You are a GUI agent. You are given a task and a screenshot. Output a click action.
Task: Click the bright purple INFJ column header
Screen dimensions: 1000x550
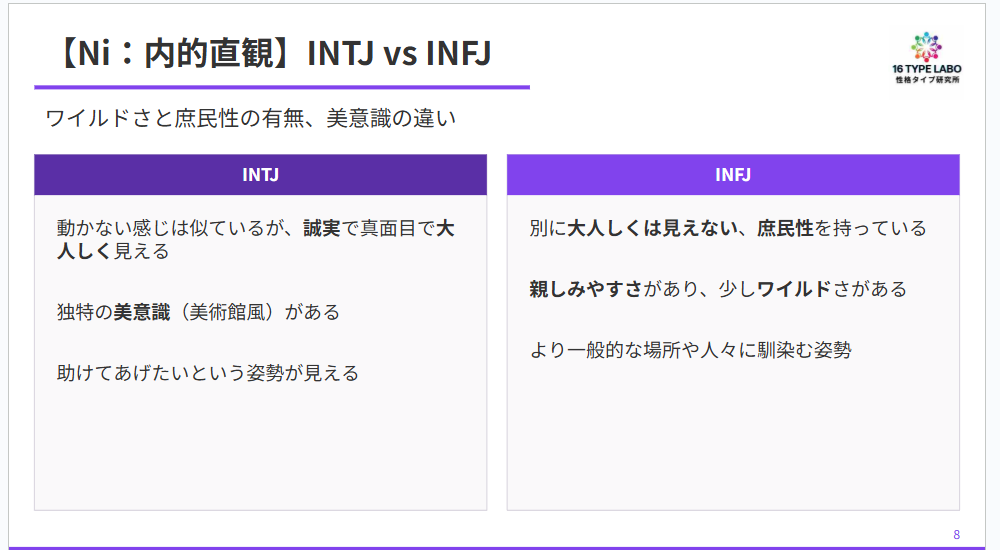coord(733,175)
